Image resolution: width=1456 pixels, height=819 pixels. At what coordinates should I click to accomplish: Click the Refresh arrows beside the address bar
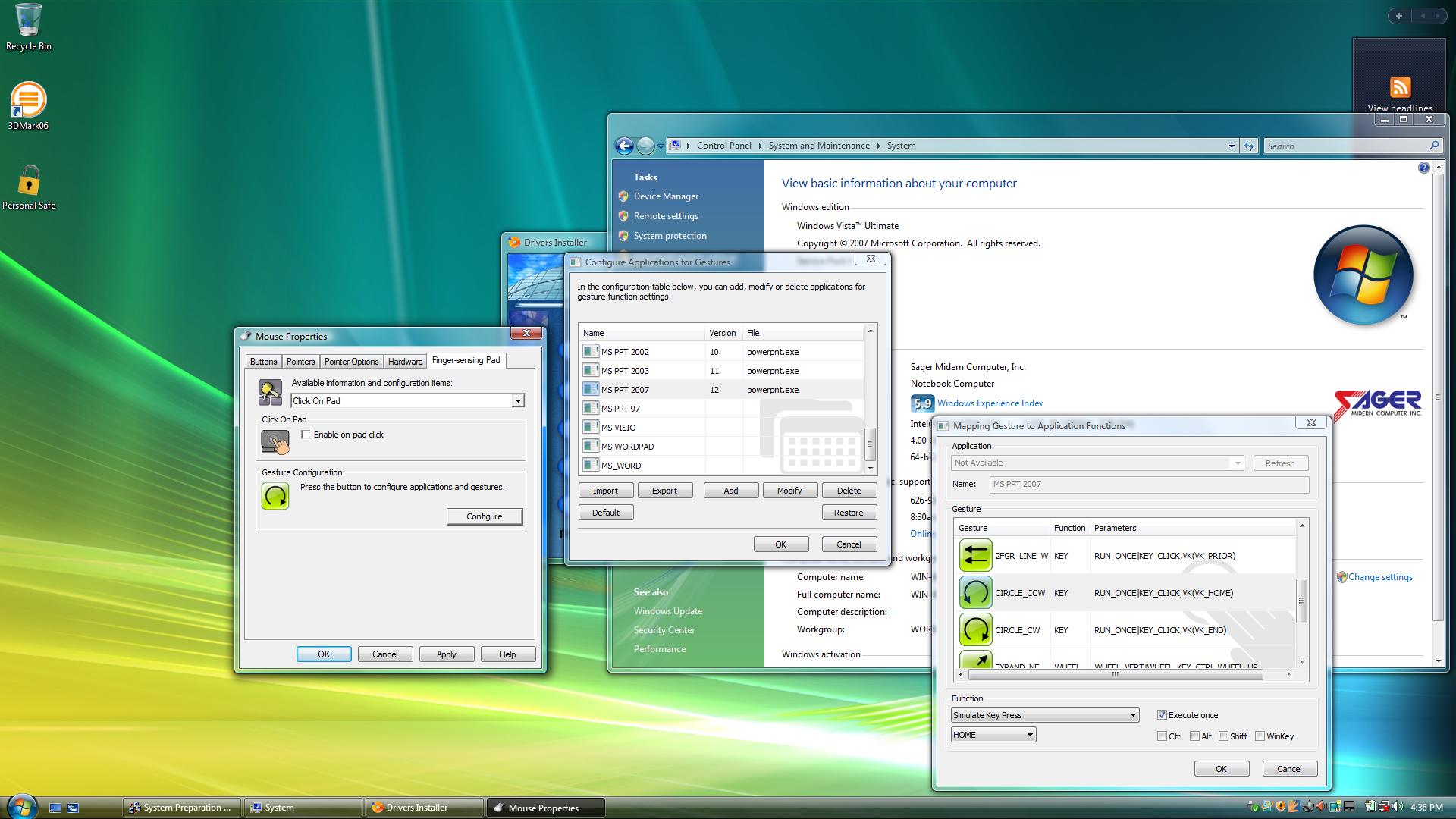tap(1248, 146)
